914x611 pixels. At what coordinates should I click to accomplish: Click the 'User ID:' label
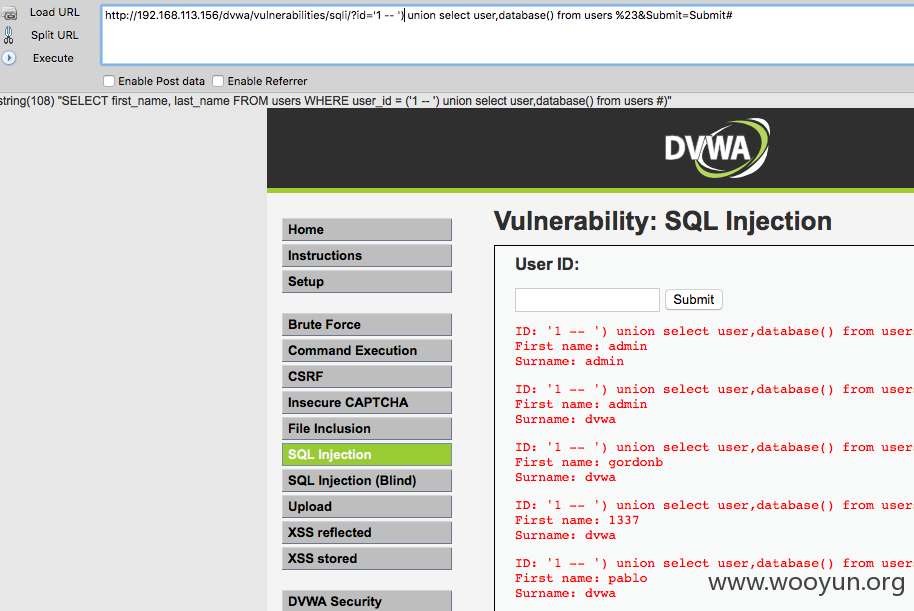tap(547, 264)
